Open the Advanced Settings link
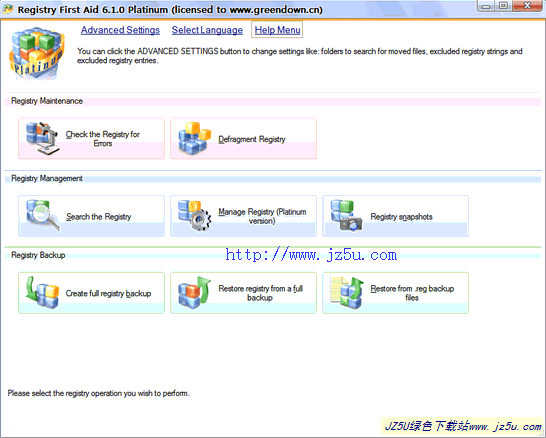546x438 pixels. [x=120, y=30]
